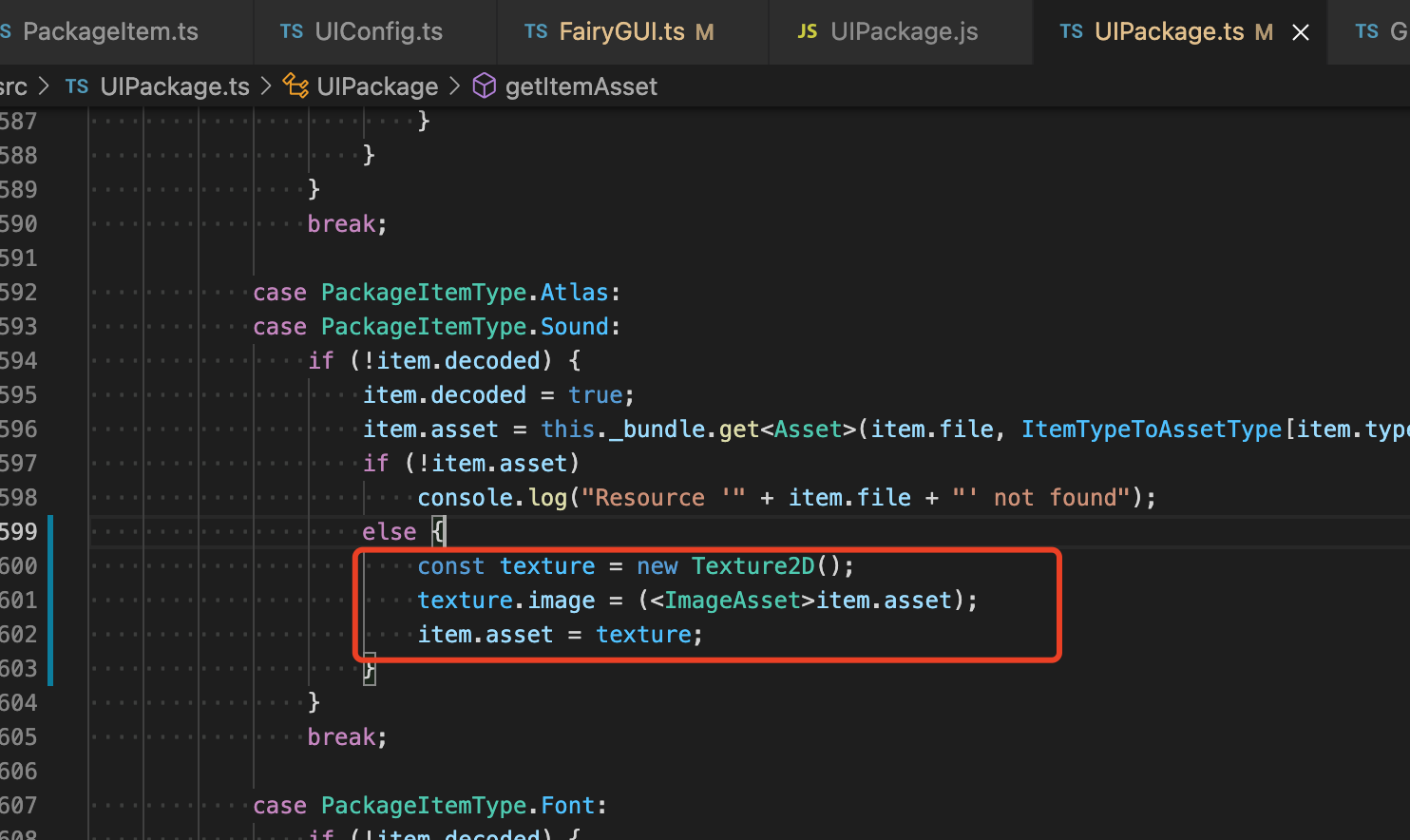Click console on line 598

pyautogui.click(x=466, y=497)
